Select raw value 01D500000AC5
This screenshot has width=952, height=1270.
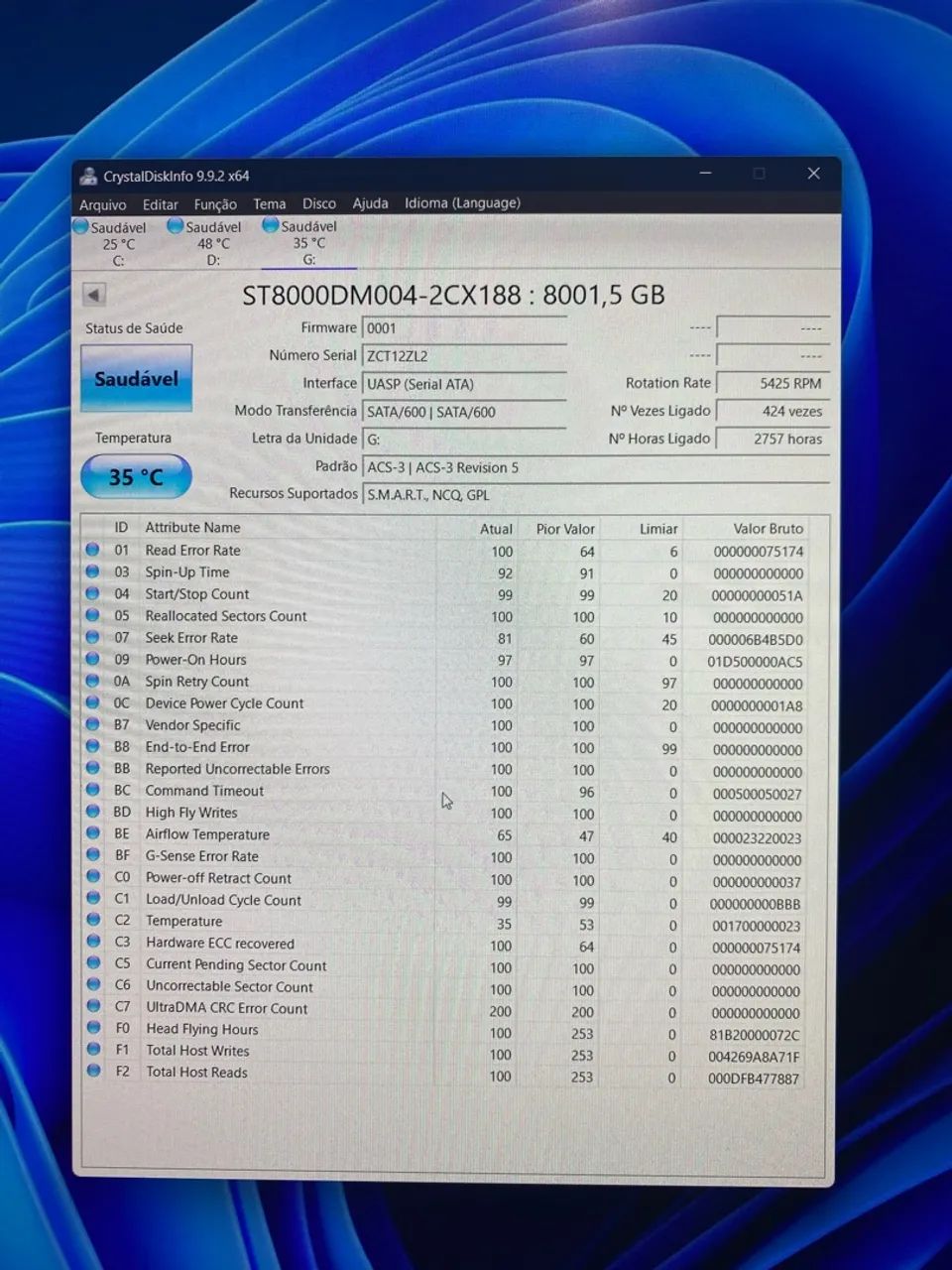(756, 661)
